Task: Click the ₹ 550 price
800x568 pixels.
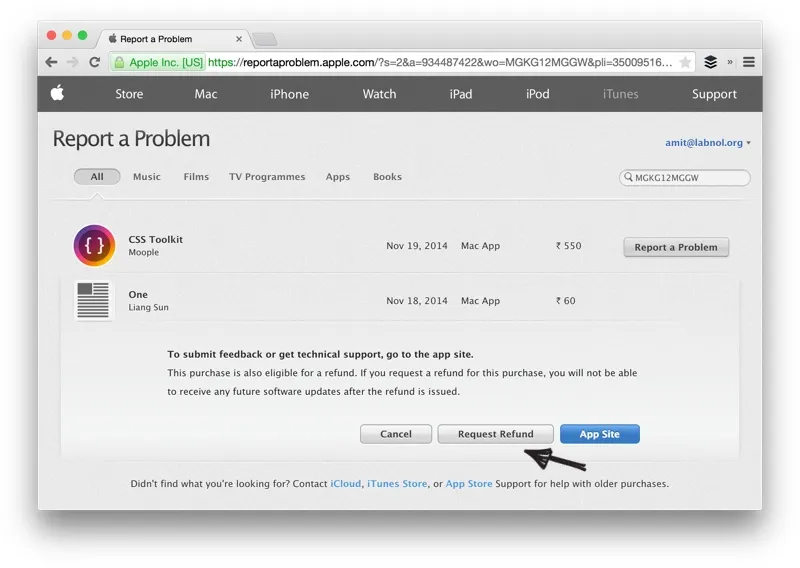Action: coord(568,245)
